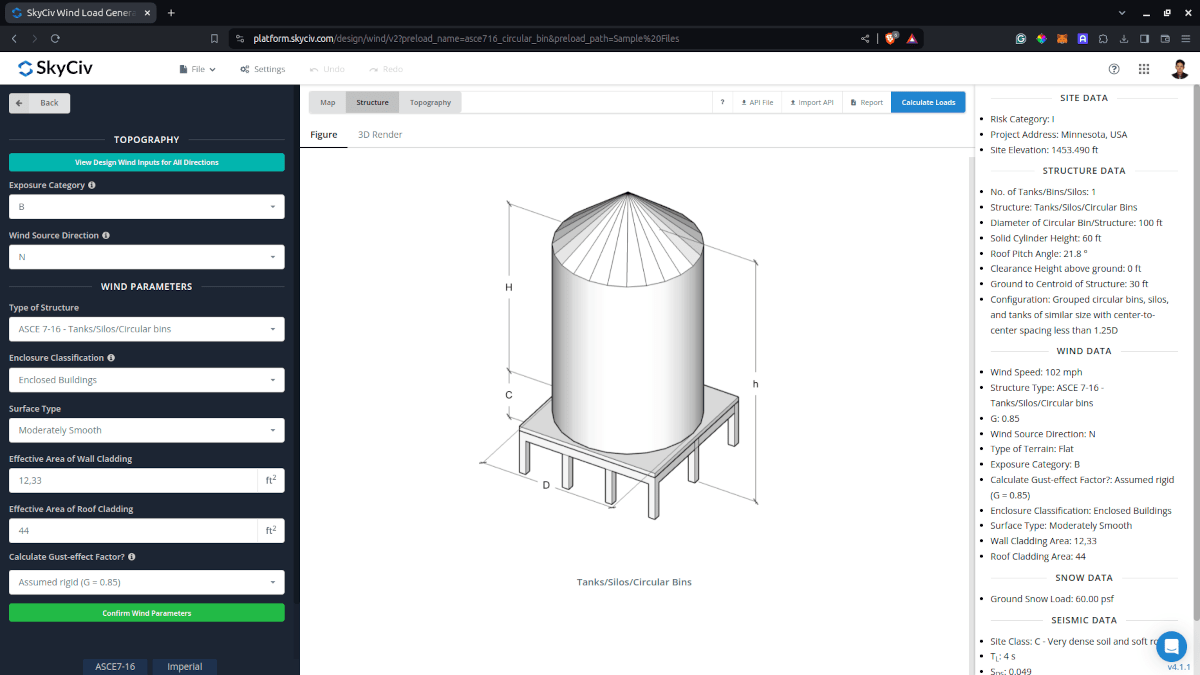Open the Wind Source Direction dropdown
Viewport: 1200px width, 675px height.
[147, 257]
